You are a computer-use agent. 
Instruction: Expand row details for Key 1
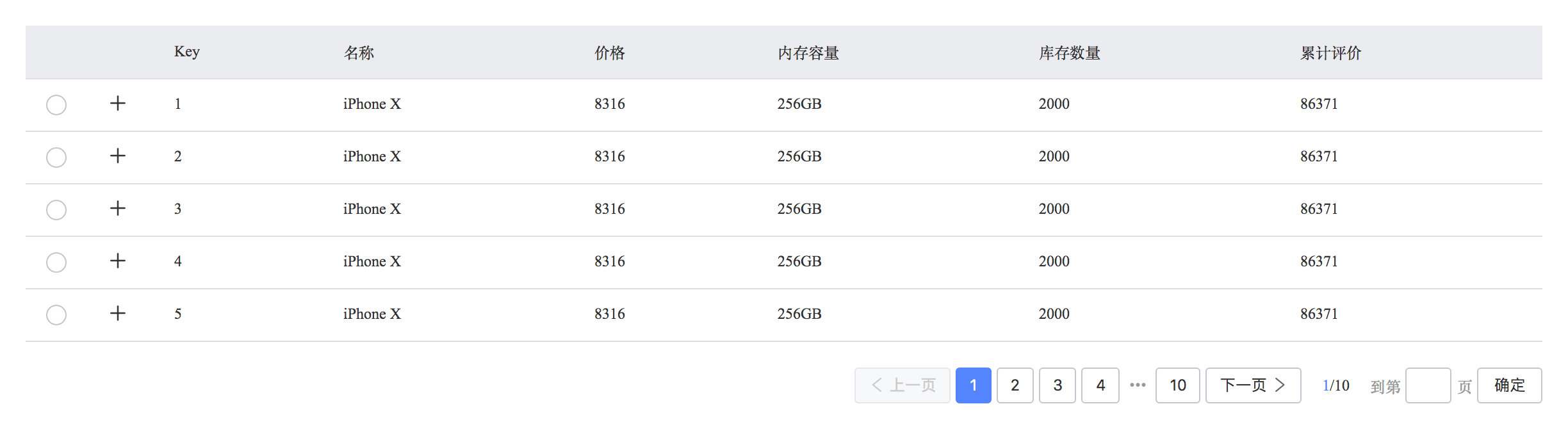pos(118,104)
